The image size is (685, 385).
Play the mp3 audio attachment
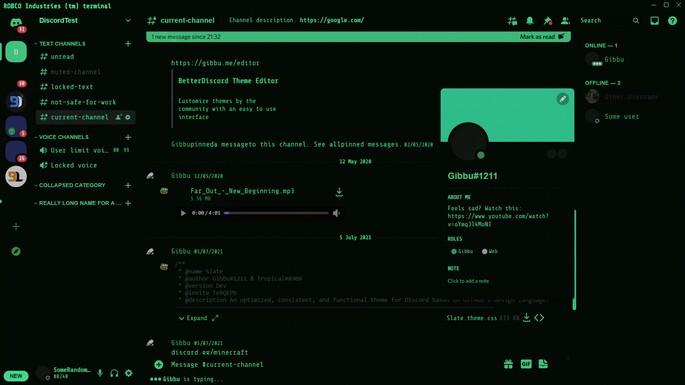[183, 213]
